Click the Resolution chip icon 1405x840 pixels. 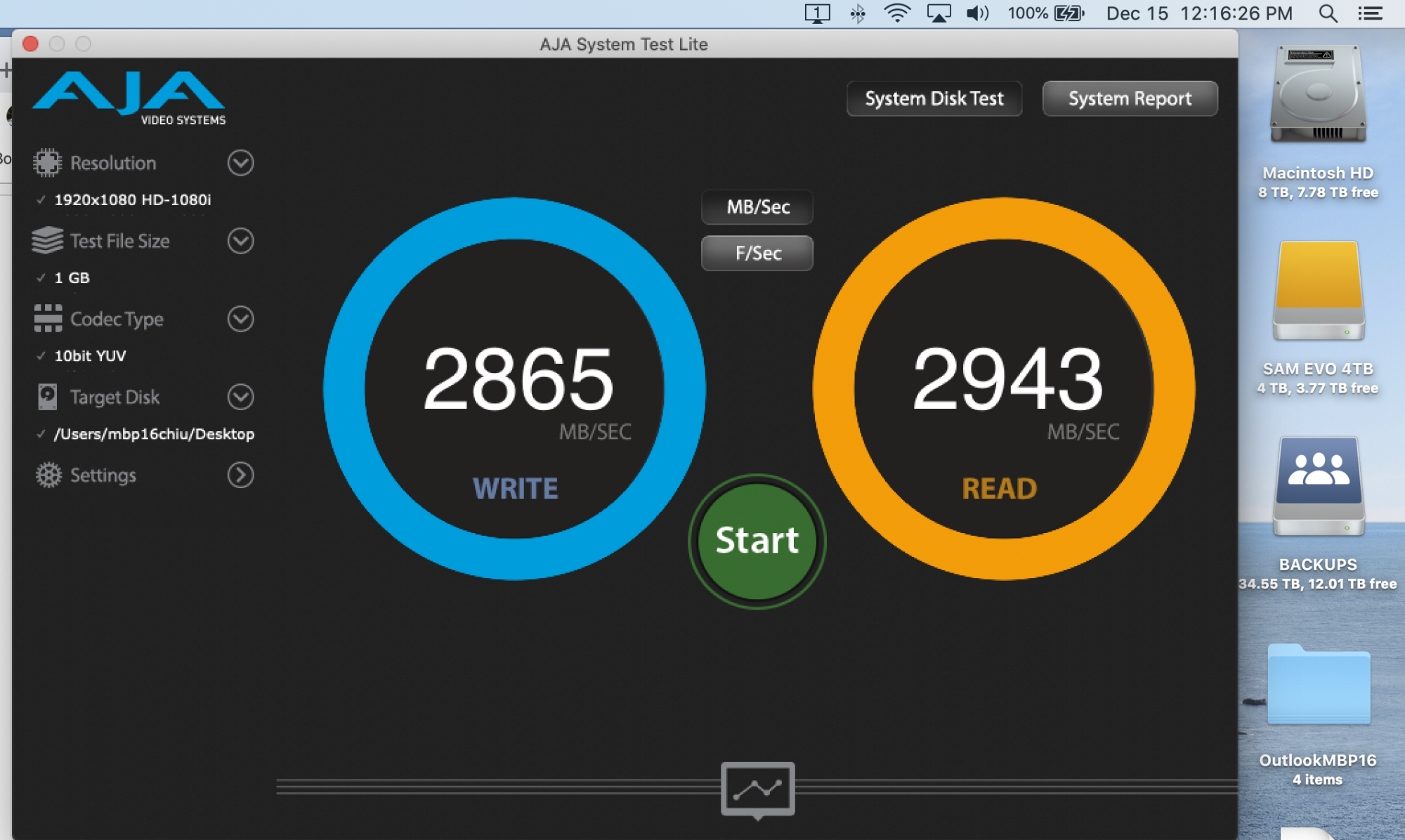tap(47, 163)
